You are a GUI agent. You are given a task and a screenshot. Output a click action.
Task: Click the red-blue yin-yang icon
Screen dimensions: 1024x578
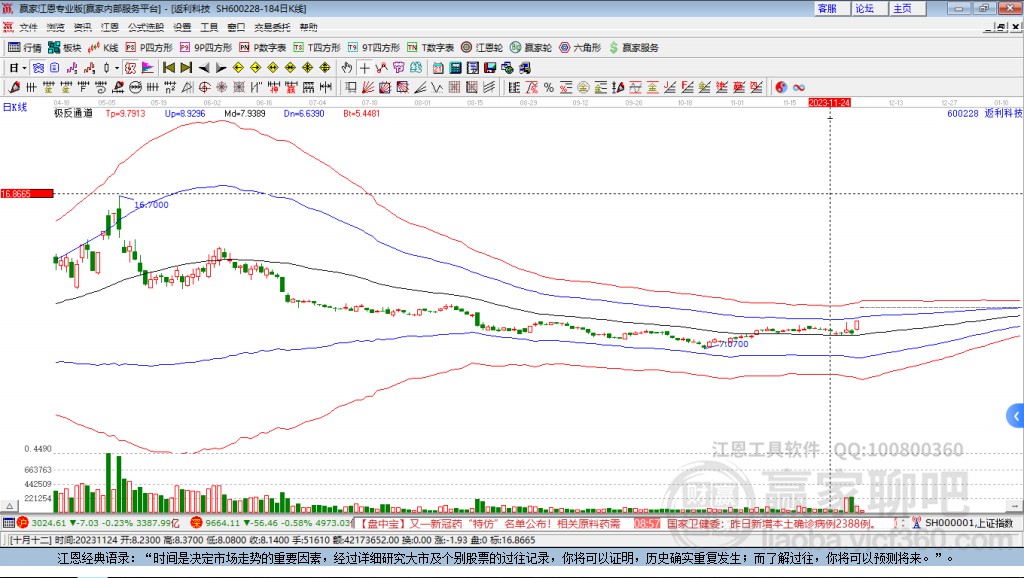tap(781, 88)
